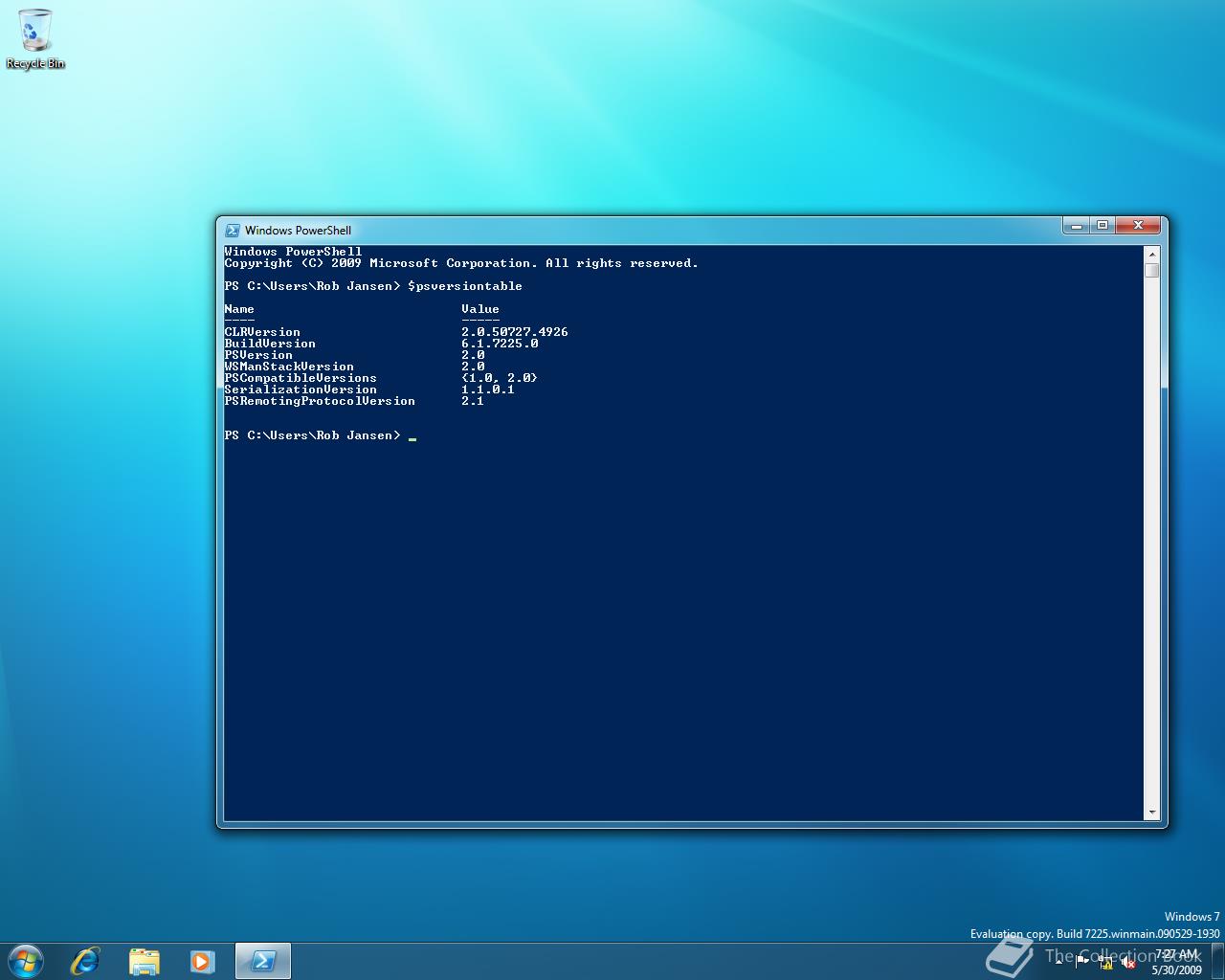Click the Name column header

tap(239, 309)
